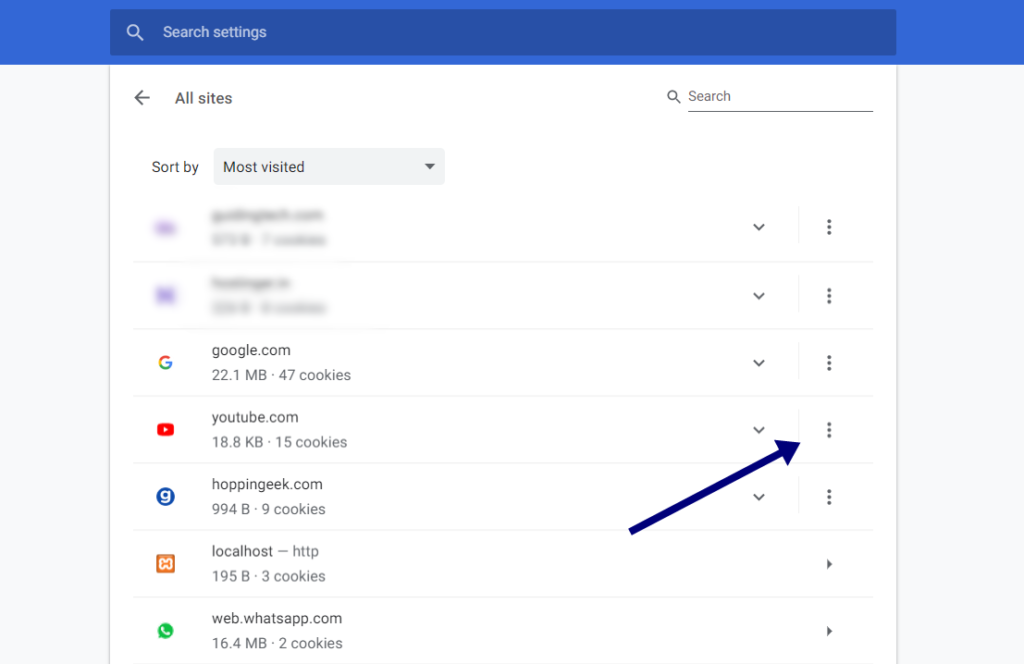This screenshot has height=664, width=1024.
Task: Collapse chevron on the web.whatsapp.com row
Action: pos(829,631)
